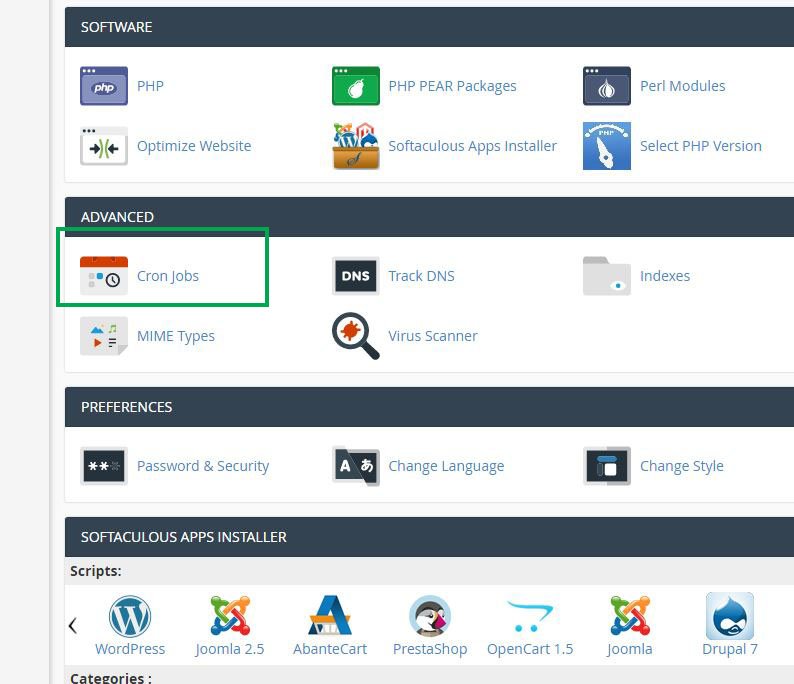This screenshot has height=684, width=794.
Task: Collapse the Software section header
Action: 117,27
